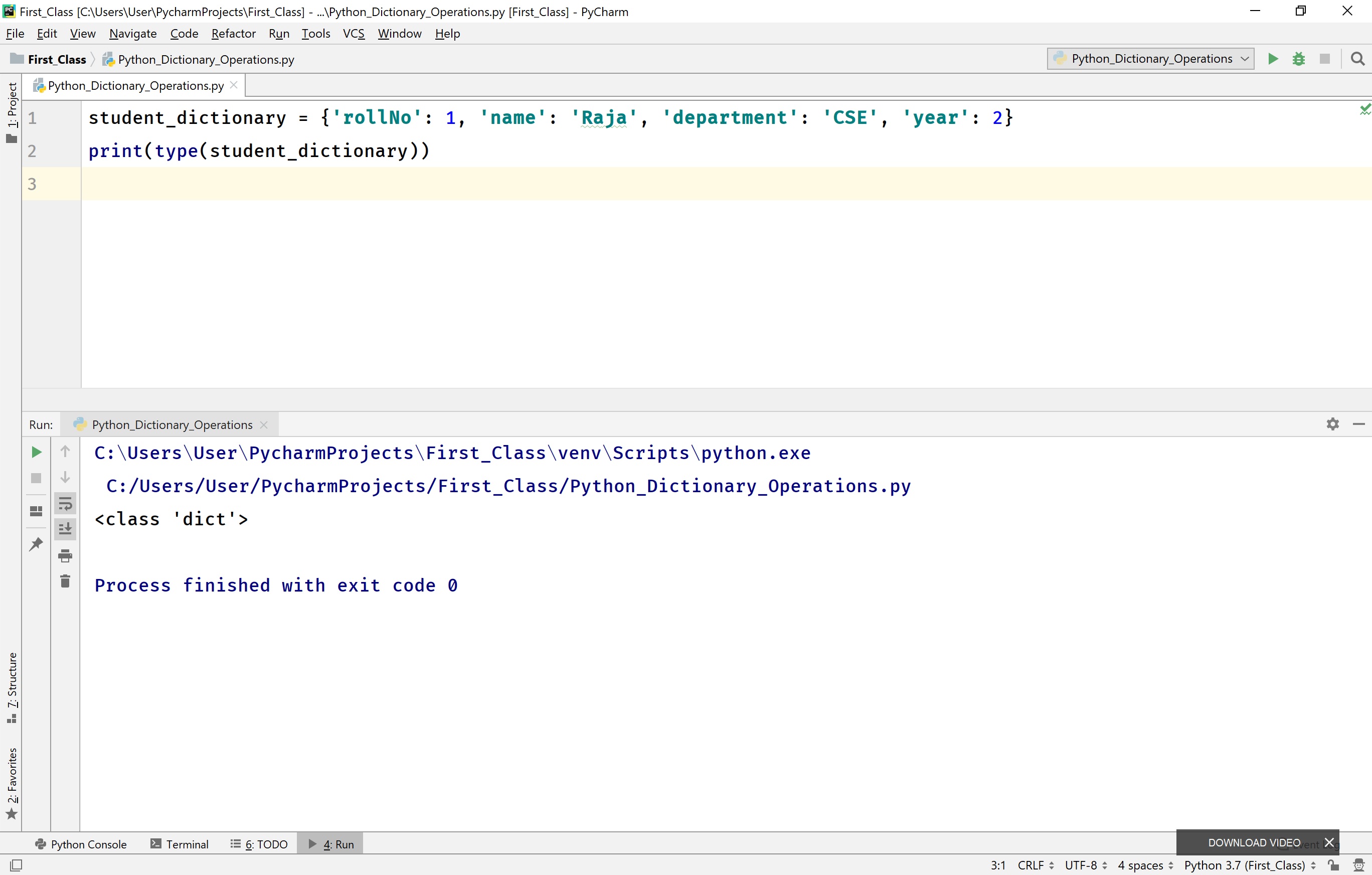Toggle soft-wrap in Run console
This screenshot has height=875, width=1372.
click(65, 503)
